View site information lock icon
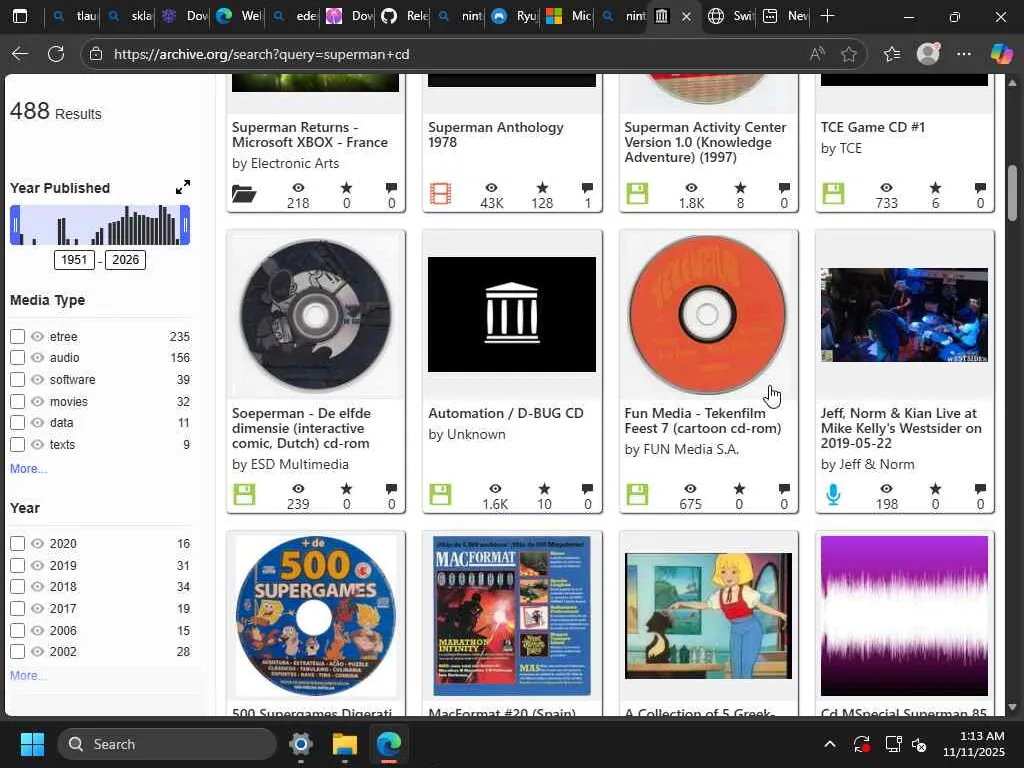The height and width of the screenshot is (768, 1024). pyautogui.click(x=96, y=54)
